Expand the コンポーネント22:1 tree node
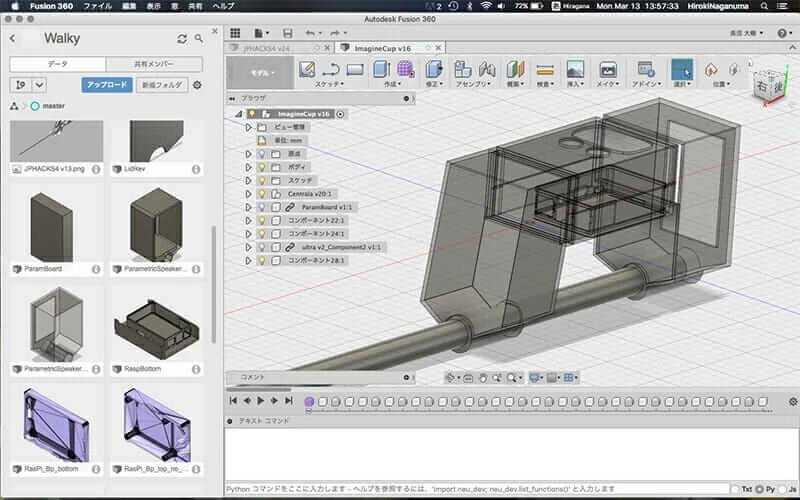Image resolution: width=800 pixels, height=500 pixels. pyautogui.click(x=248, y=220)
